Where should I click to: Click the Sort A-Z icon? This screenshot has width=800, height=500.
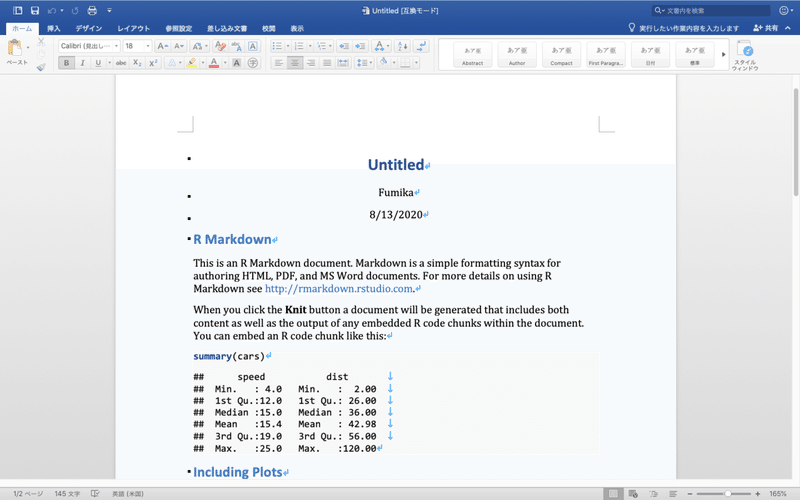point(403,46)
